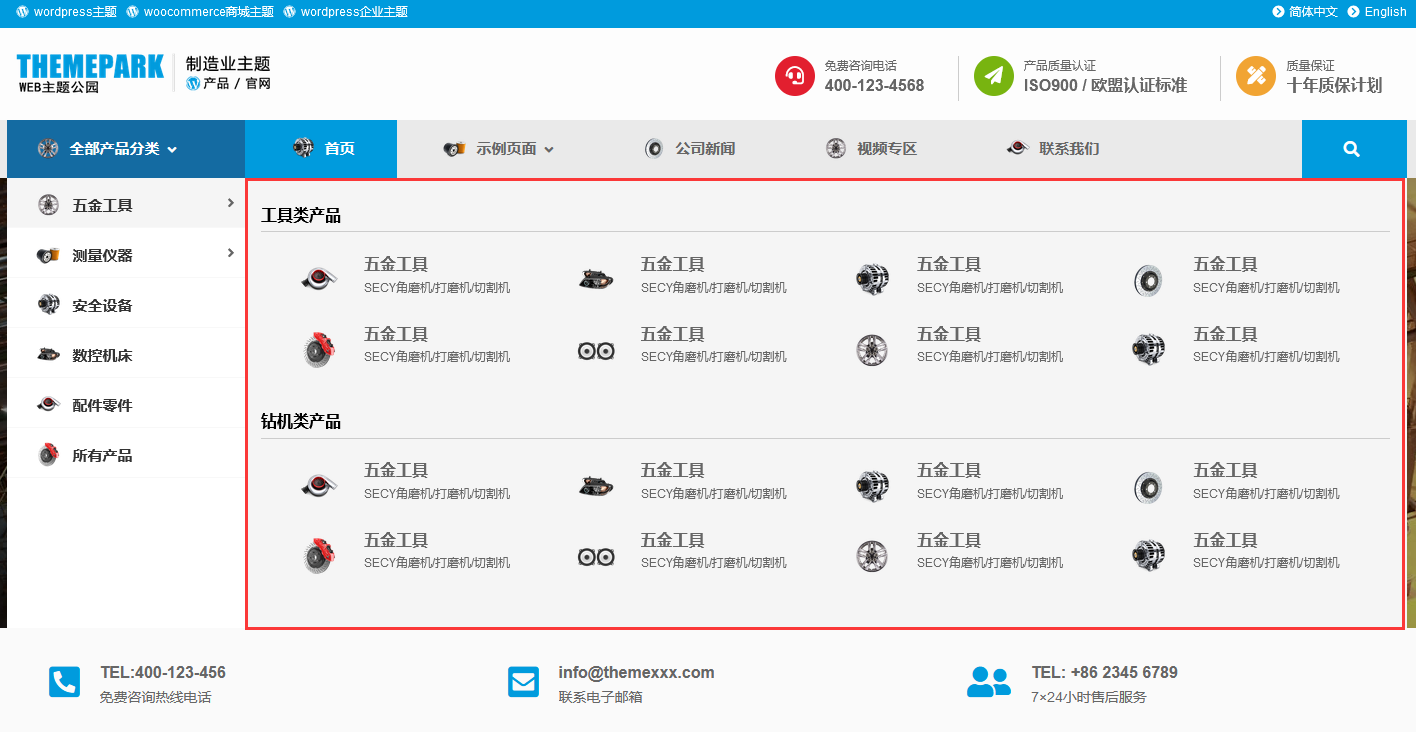Open the search magnifier in the navigation bar
1416x732 pixels.
click(x=1352, y=148)
